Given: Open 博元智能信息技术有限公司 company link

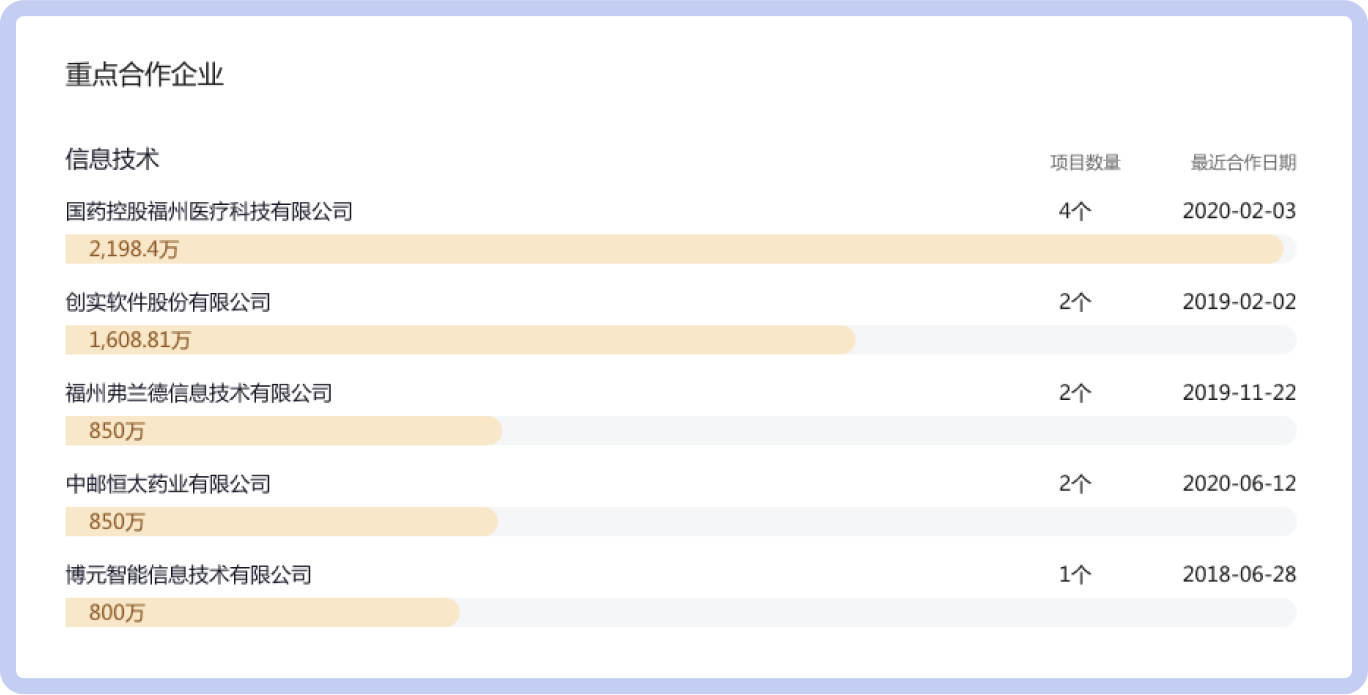Looking at the screenshot, I should coord(189,575).
